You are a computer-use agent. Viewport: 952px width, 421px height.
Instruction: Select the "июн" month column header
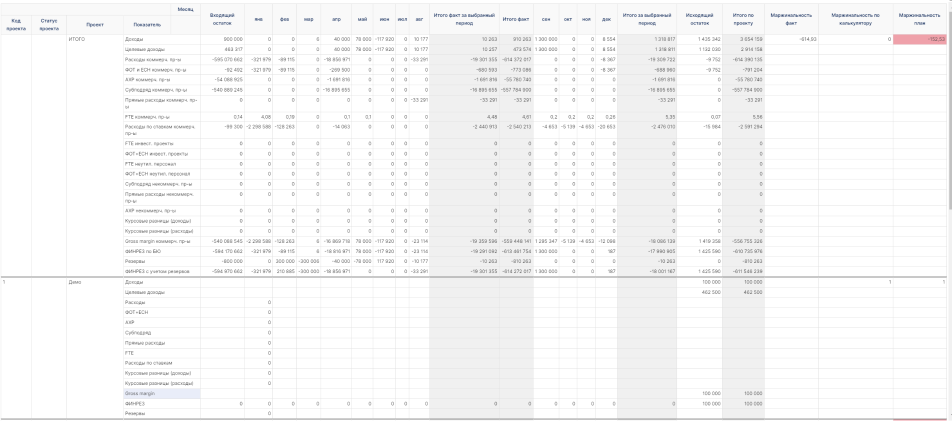tap(384, 18)
